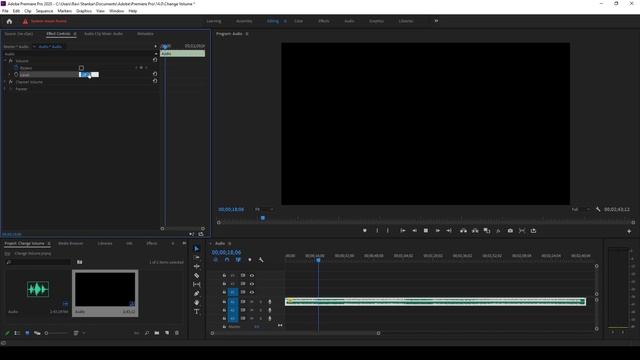Screen dimensions: 640x360
Task: Click the Home icon
Action: click(9, 21)
